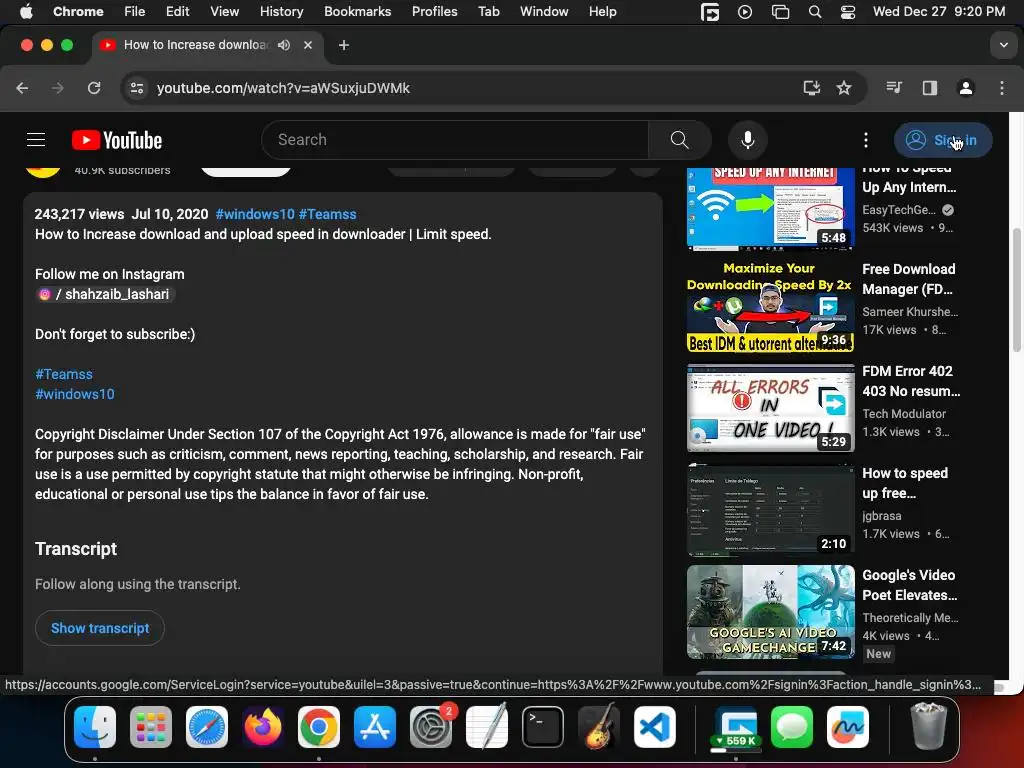This screenshot has height=768, width=1024.
Task: Click the address bar URL
Action: click(x=283, y=88)
